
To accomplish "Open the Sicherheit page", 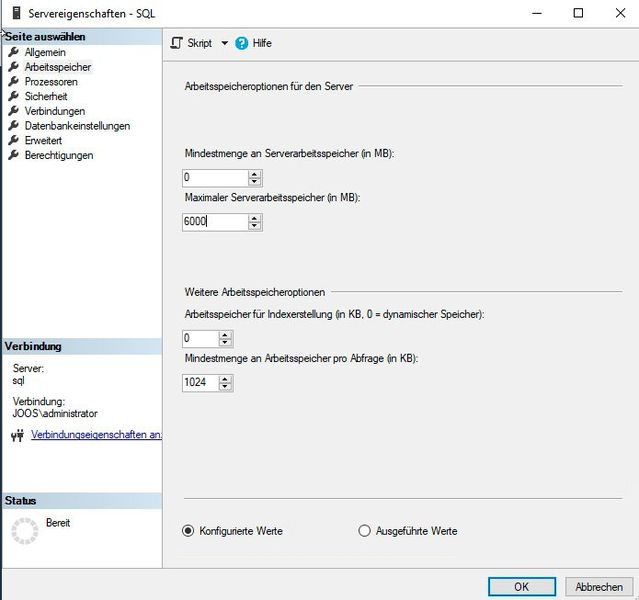I will pyautogui.click(x=46, y=96).
